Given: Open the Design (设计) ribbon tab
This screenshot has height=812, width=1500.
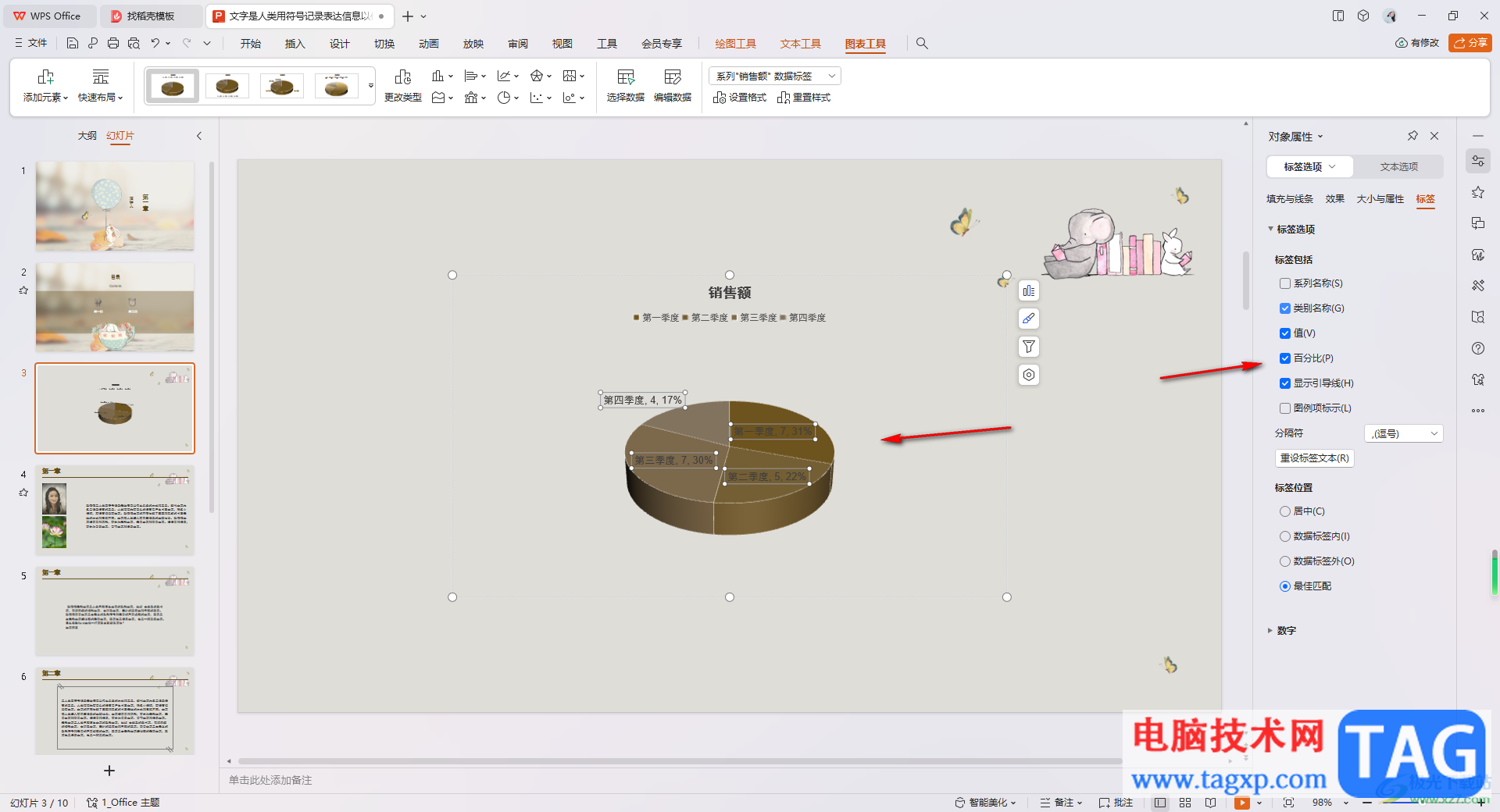Looking at the screenshot, I should tap(339, 44).
